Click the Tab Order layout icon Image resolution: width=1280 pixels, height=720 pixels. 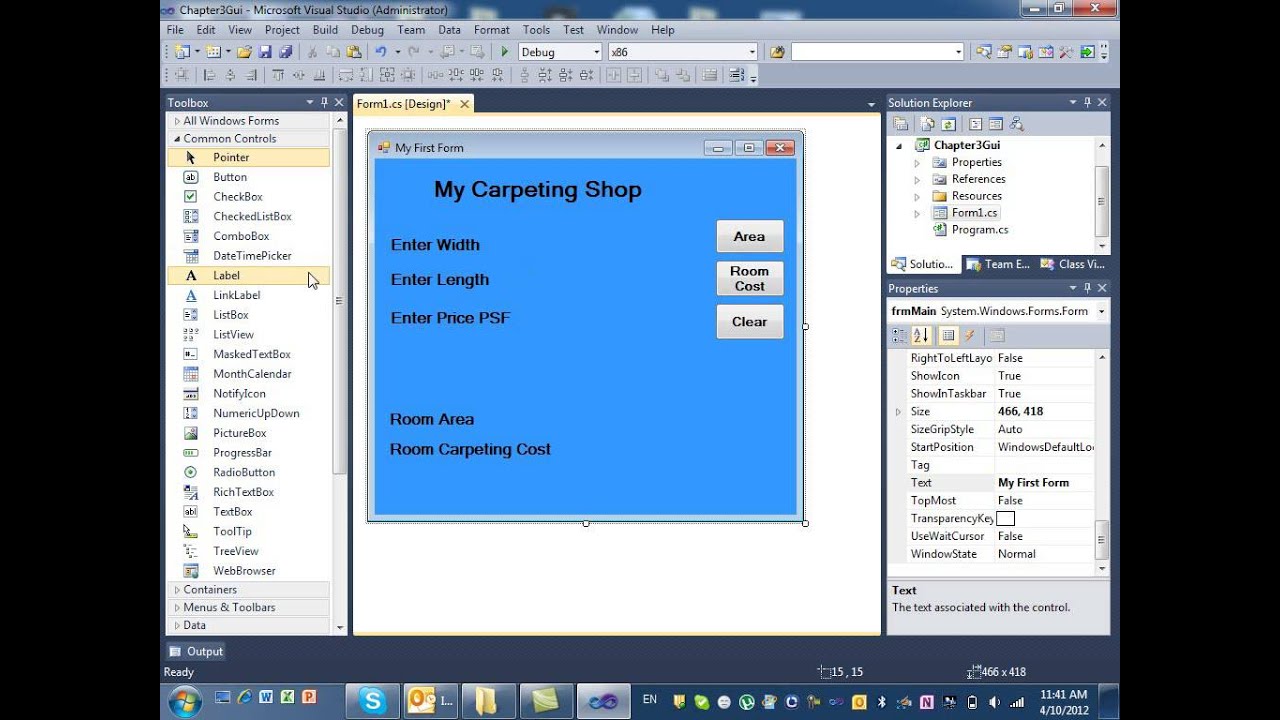pos(736,75)
